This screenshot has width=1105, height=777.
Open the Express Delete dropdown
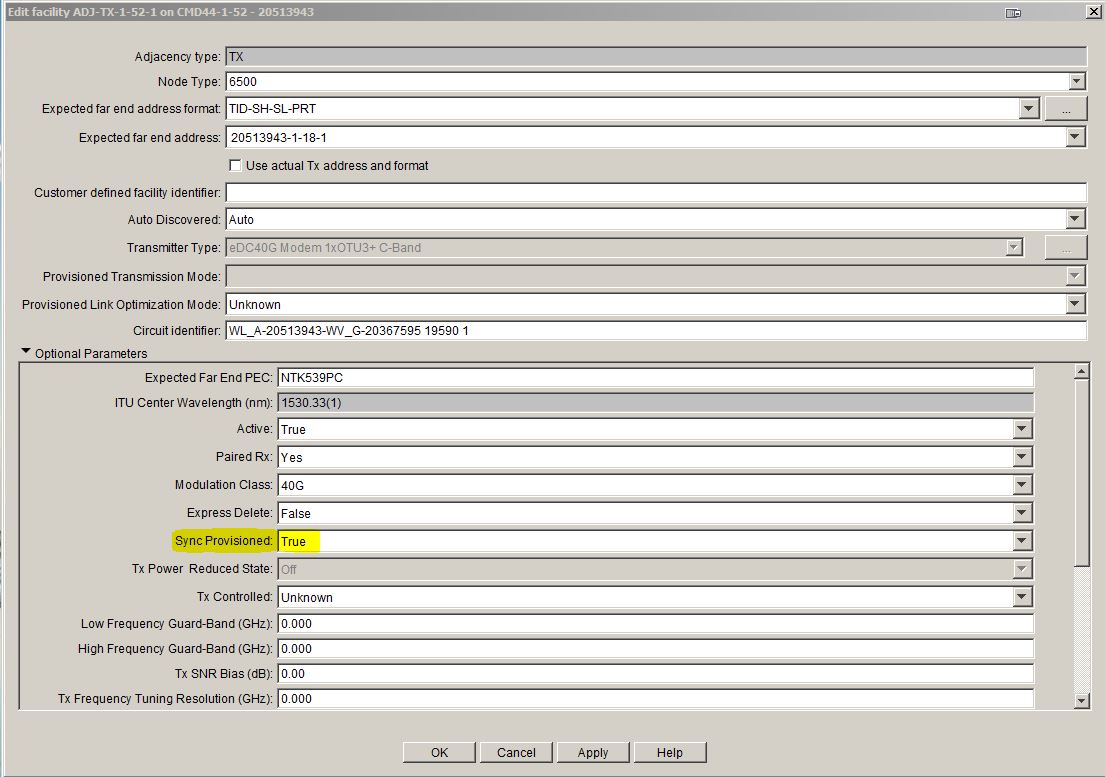[x=1022, y=513]
